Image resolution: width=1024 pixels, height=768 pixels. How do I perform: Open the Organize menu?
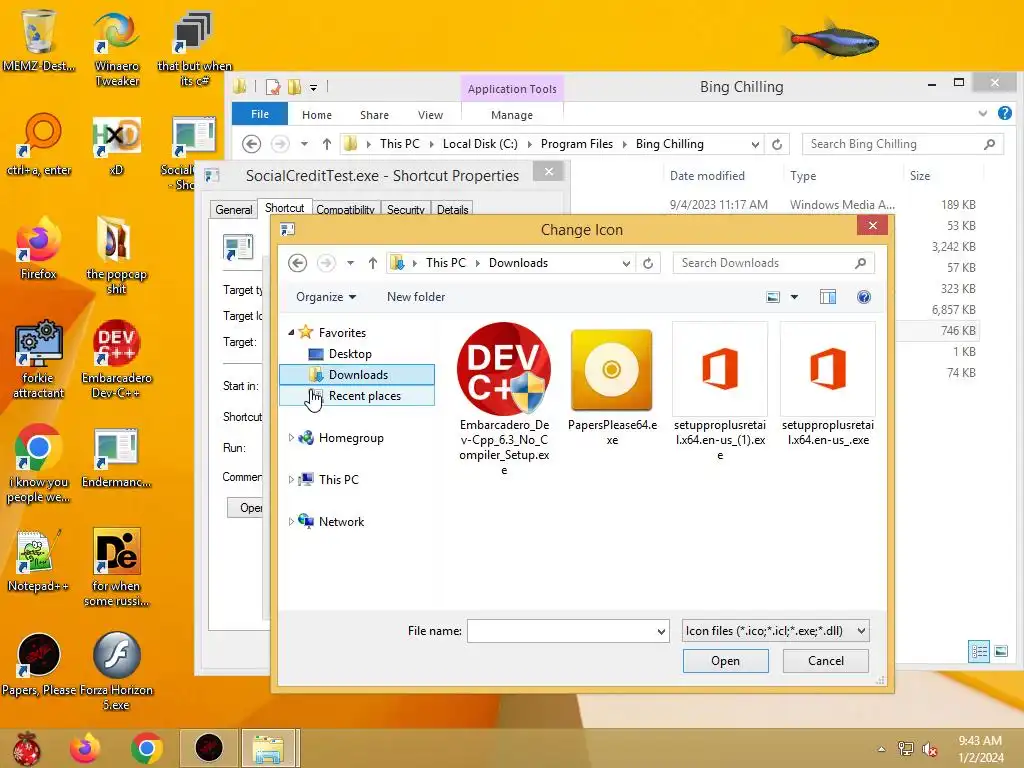326,297
